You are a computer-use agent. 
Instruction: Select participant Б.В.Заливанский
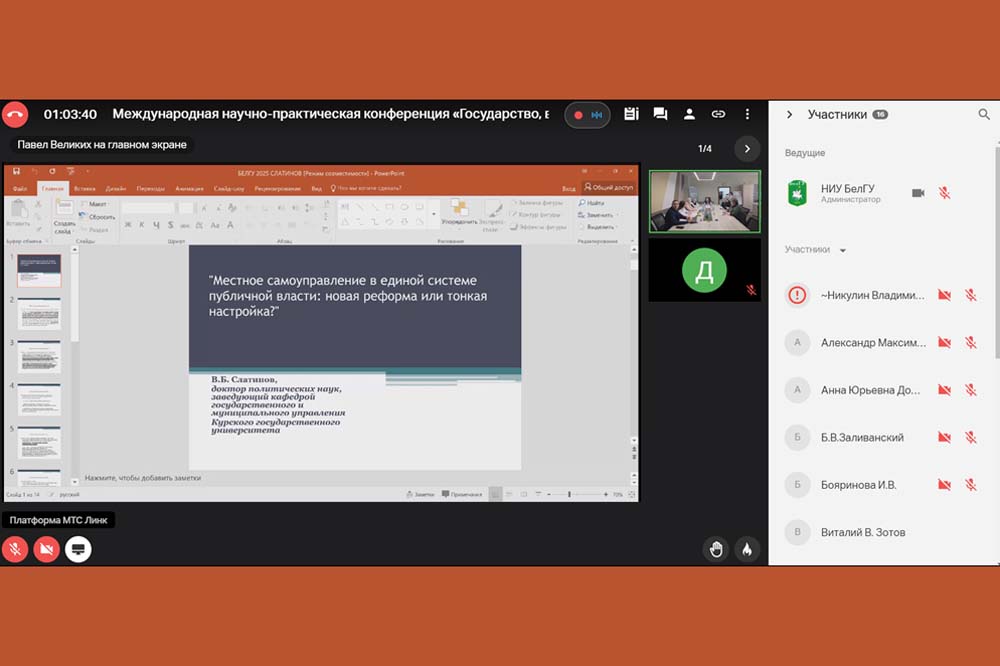[x=862, y=437]
